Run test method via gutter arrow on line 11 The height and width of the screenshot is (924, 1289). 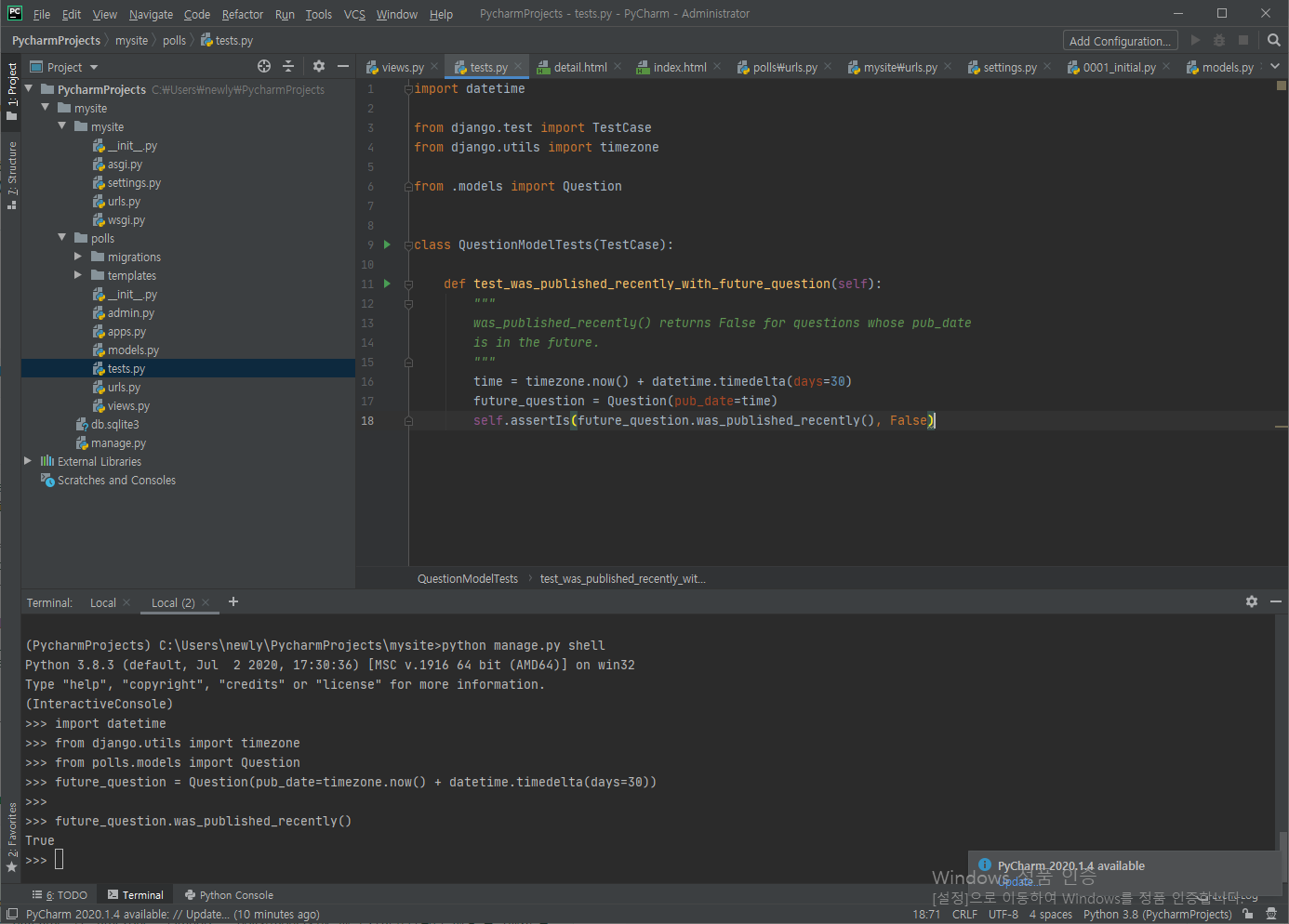[x=388, y=284]
